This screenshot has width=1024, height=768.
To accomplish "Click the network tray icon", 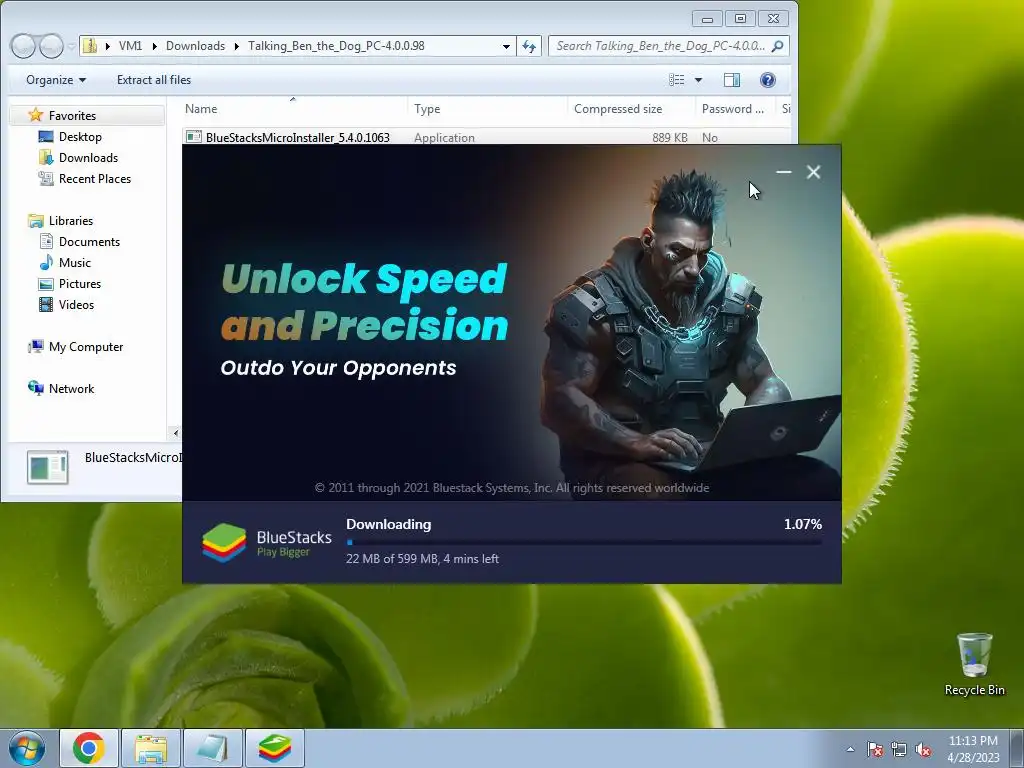I will (899, 749).
